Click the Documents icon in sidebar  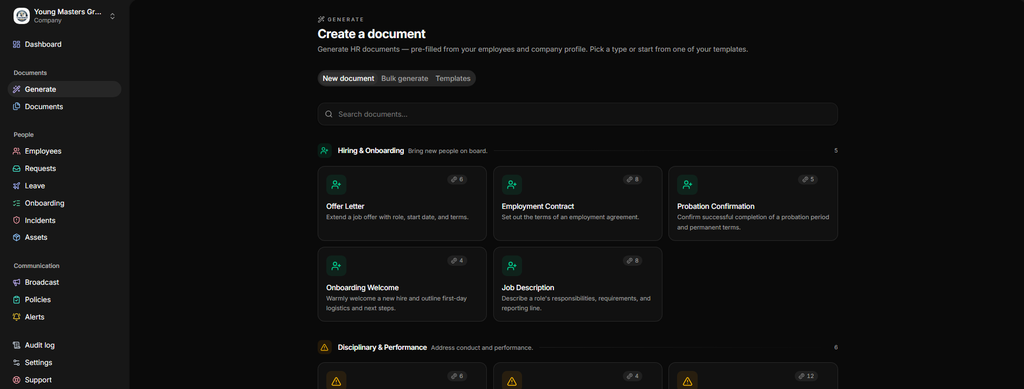click(x=17, y=106)
